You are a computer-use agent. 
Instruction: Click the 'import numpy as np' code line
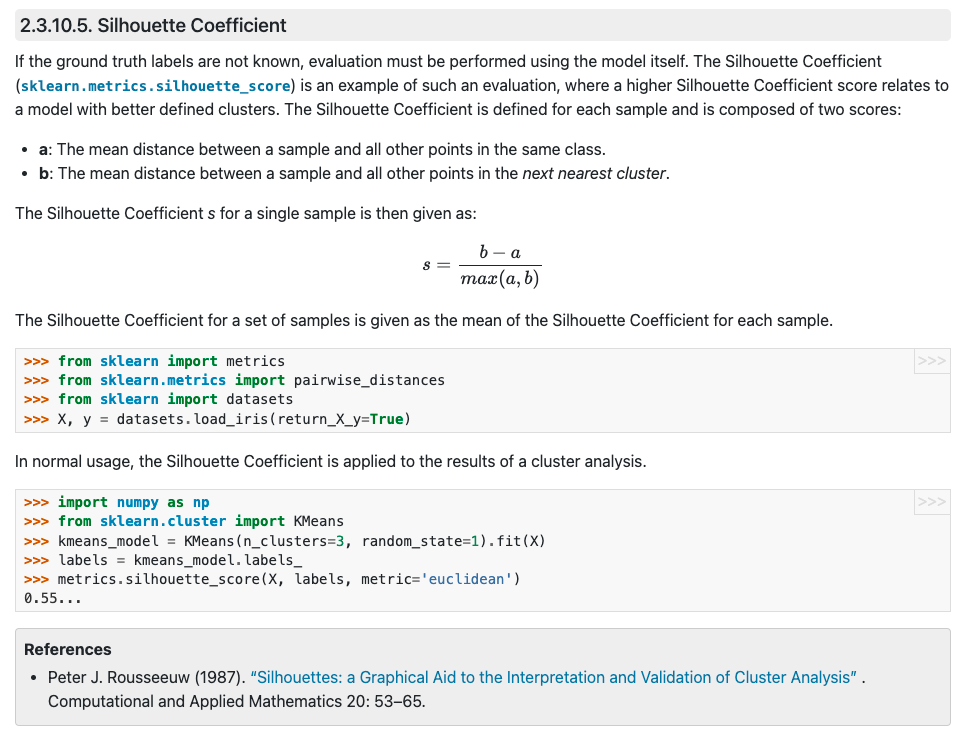tap(116, 503)
